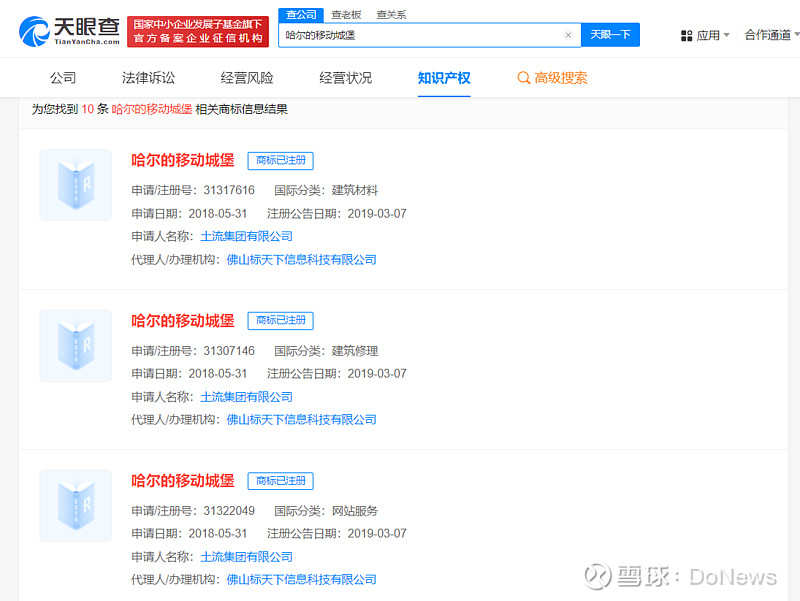Select the 法律诉讼 navigation tab
Screen dimensions: 800x601
point(146,77)
